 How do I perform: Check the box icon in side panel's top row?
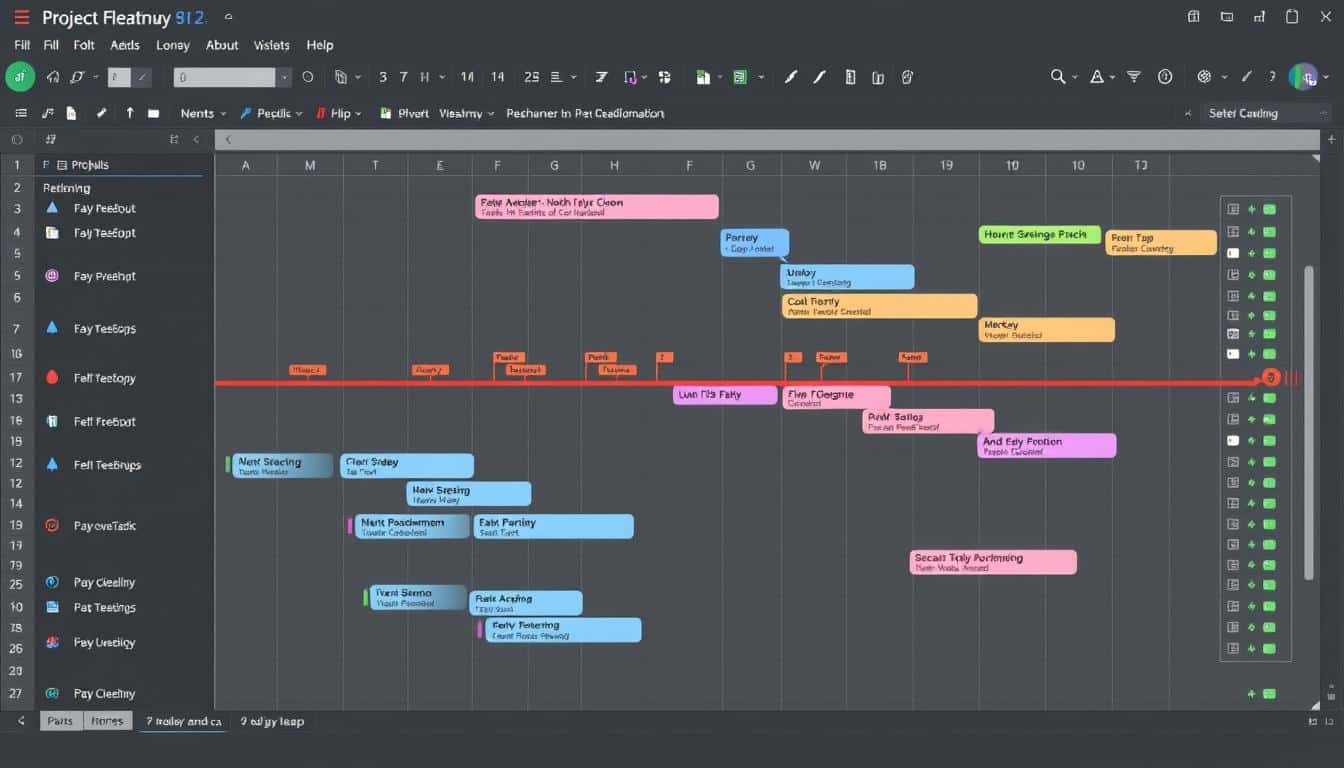coord(1233,209)
